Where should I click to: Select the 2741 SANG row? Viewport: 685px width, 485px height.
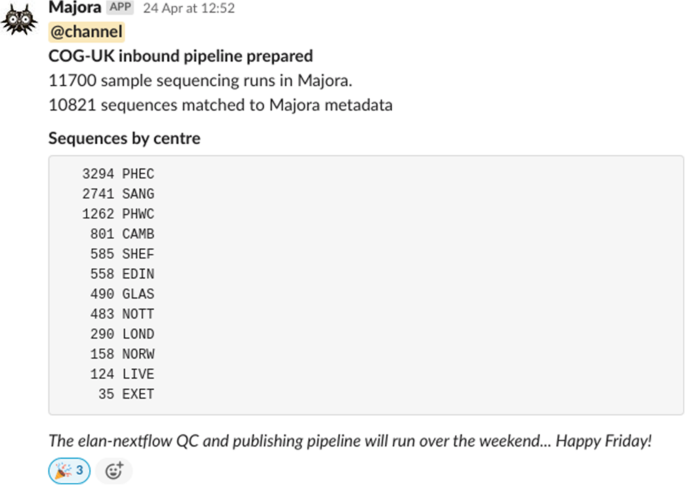coord(118,194)
